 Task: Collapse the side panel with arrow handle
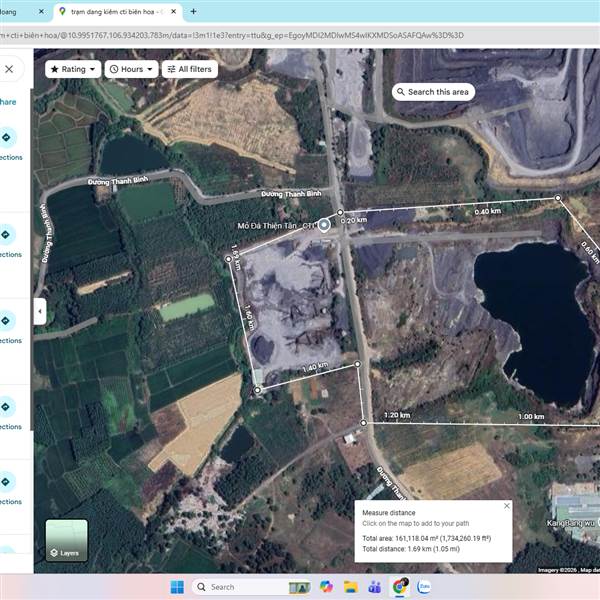coord(40,311)
